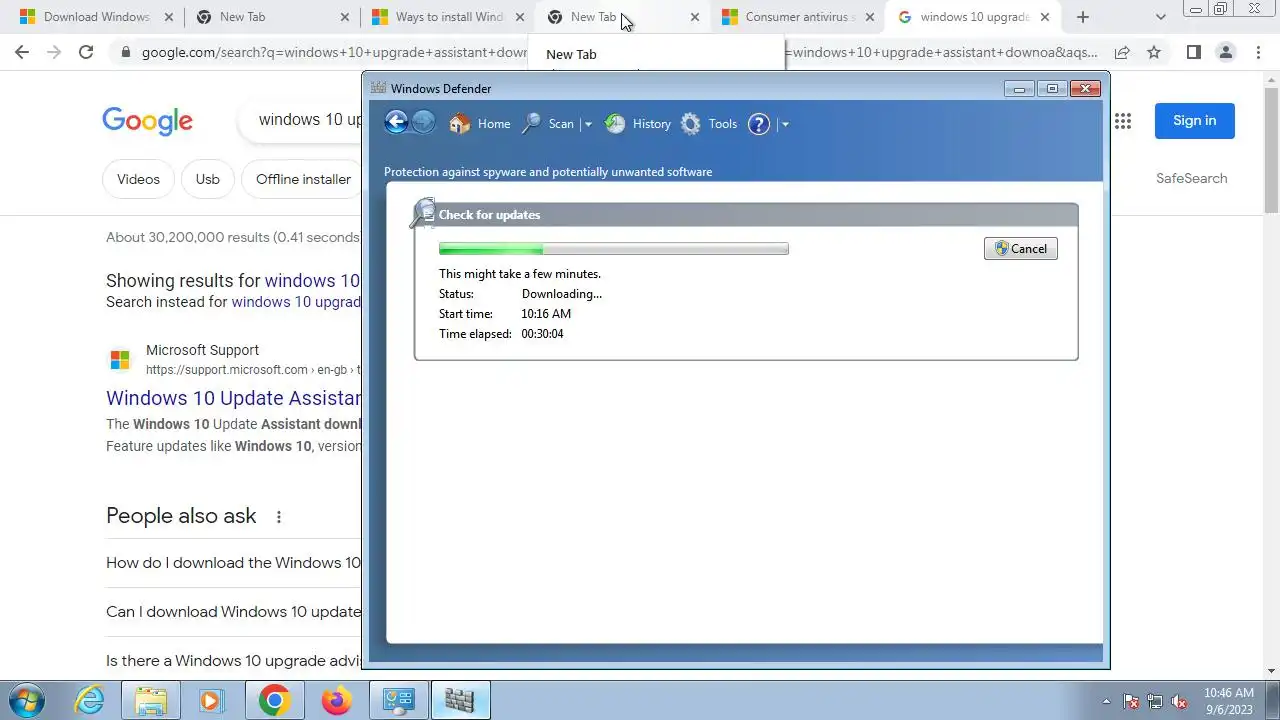
Task: Launch Internet Explorer from the taskbar
Action: tap(90, 701)
